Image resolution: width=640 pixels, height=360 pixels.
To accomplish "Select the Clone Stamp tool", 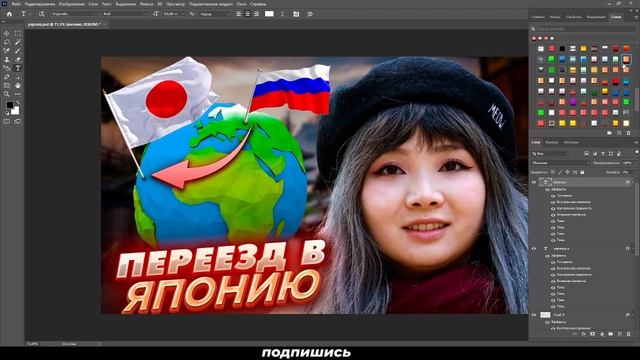I will [x=7, y=60].
